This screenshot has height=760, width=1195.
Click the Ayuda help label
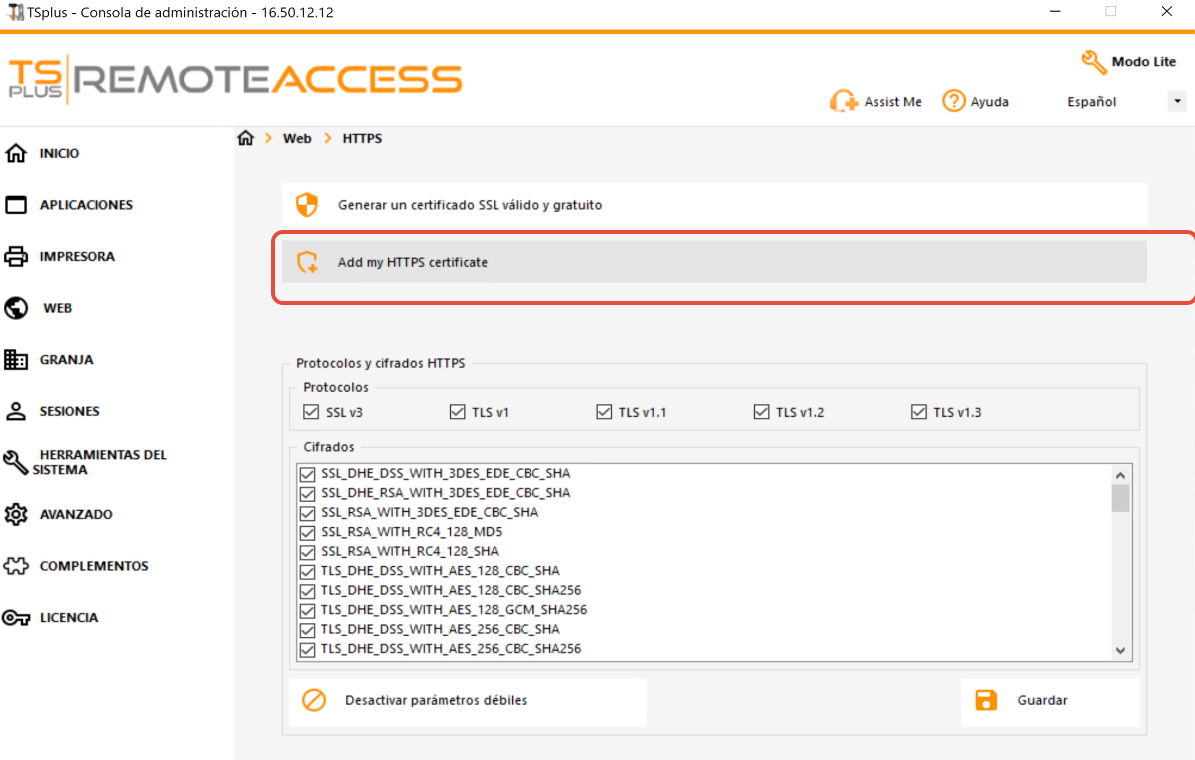point(989,101)
